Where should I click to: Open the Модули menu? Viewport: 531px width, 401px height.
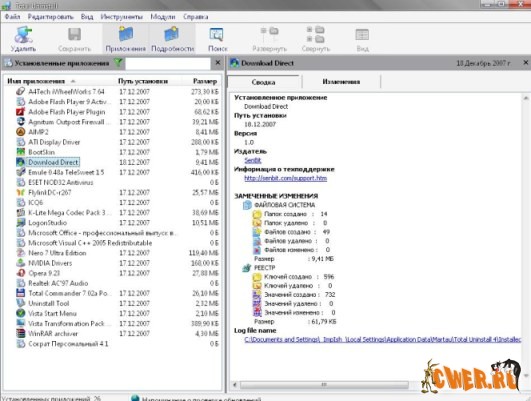pos(163,17)
